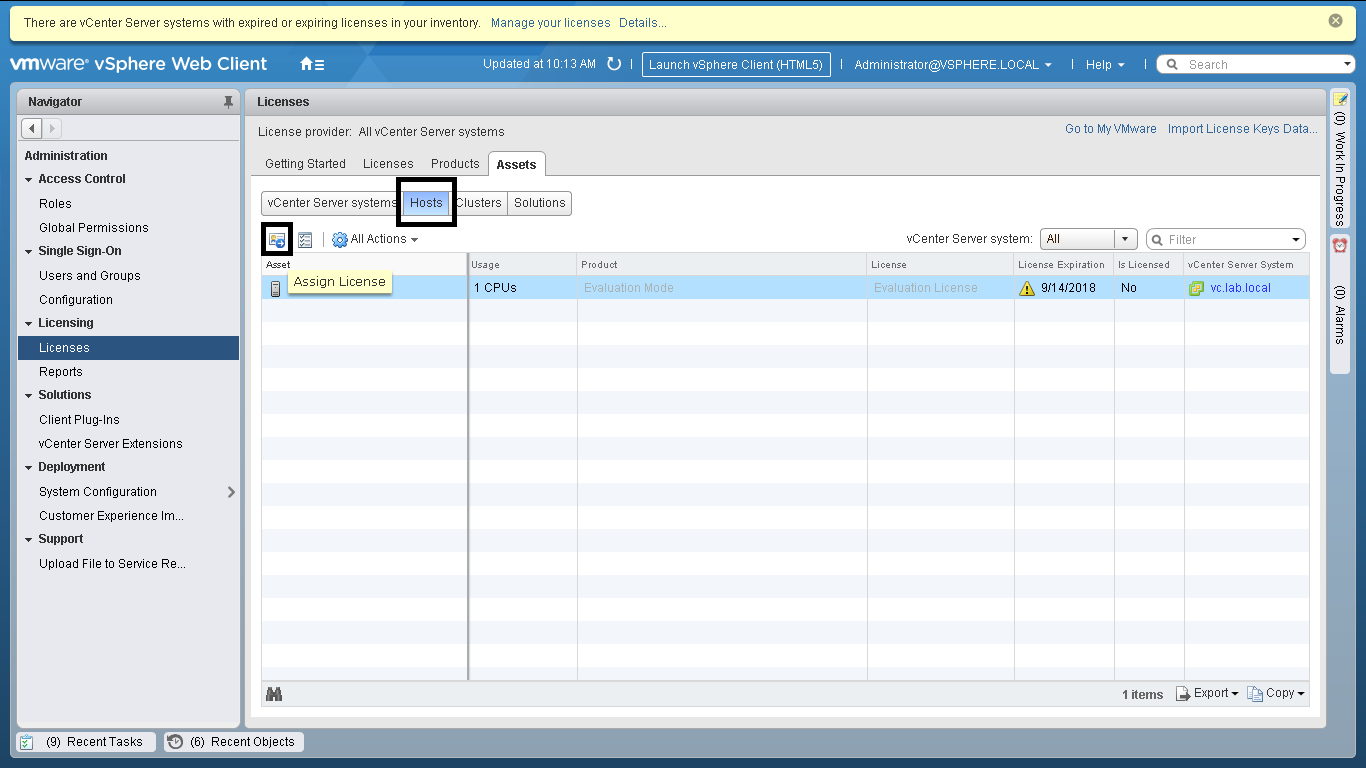Click the binoculars find icon
1366x768 pixels.
point(274,694)
